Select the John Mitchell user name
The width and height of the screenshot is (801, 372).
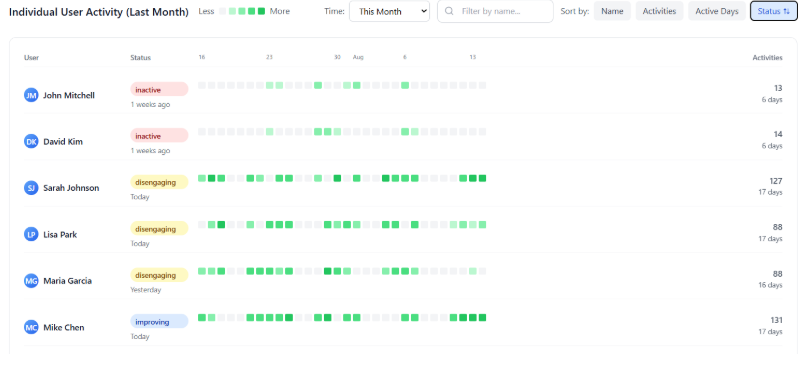coord(69,95)
